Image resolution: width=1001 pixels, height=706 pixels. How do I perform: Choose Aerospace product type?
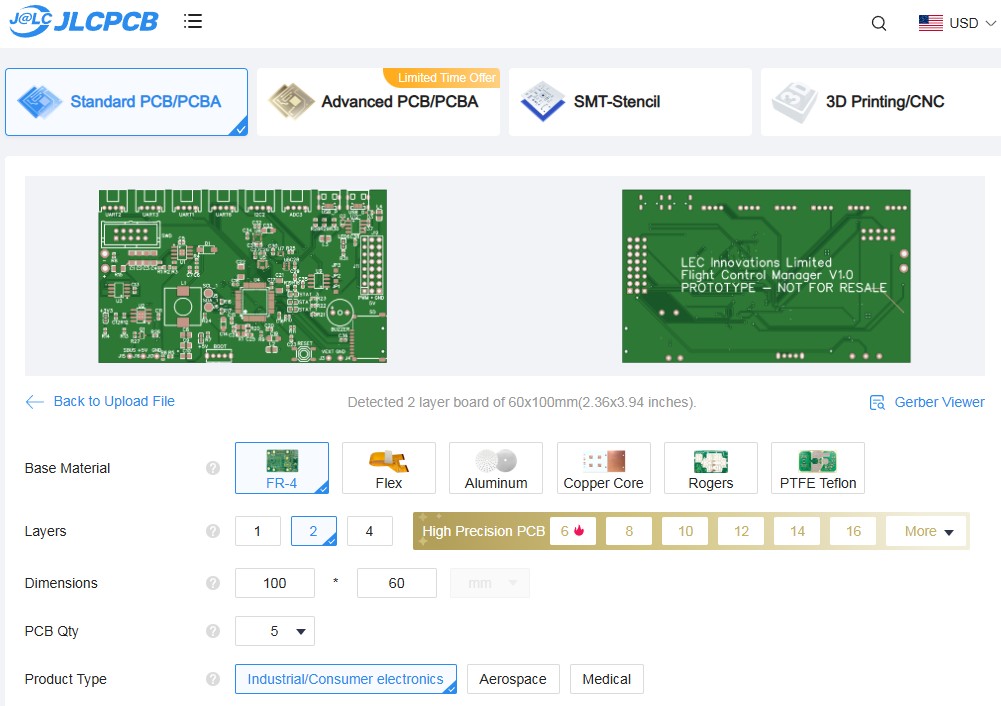pyautogui.click(x=513, y=679)
